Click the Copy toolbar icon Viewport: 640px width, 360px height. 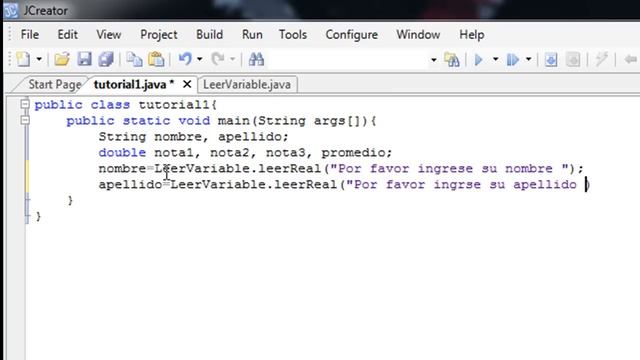[x=134, y=60]
